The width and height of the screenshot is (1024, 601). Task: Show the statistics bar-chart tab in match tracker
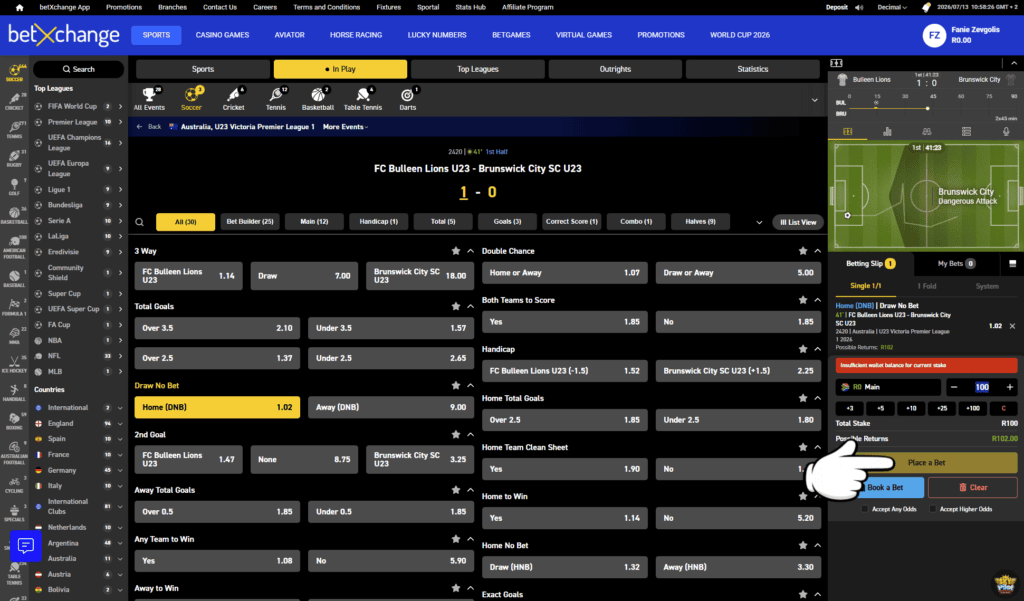(x=887, y=131)
